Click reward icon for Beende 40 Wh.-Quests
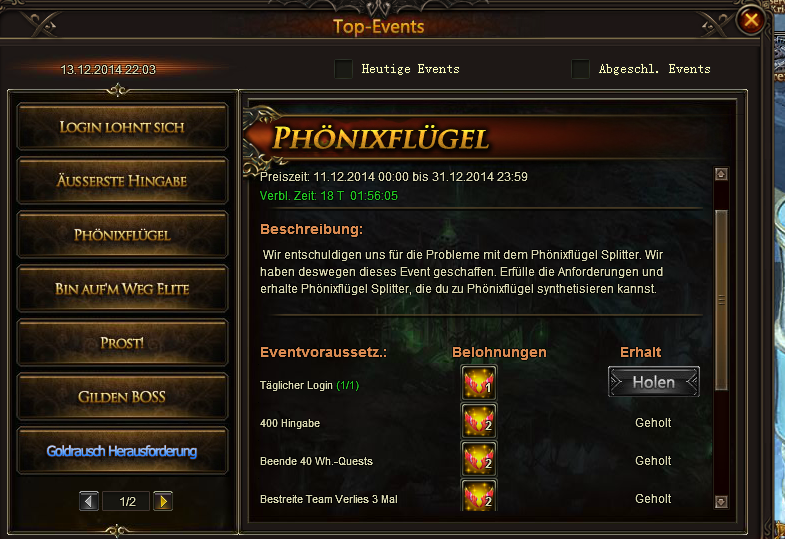This screenshot has width=785, height=539. [x=479, y=459]
